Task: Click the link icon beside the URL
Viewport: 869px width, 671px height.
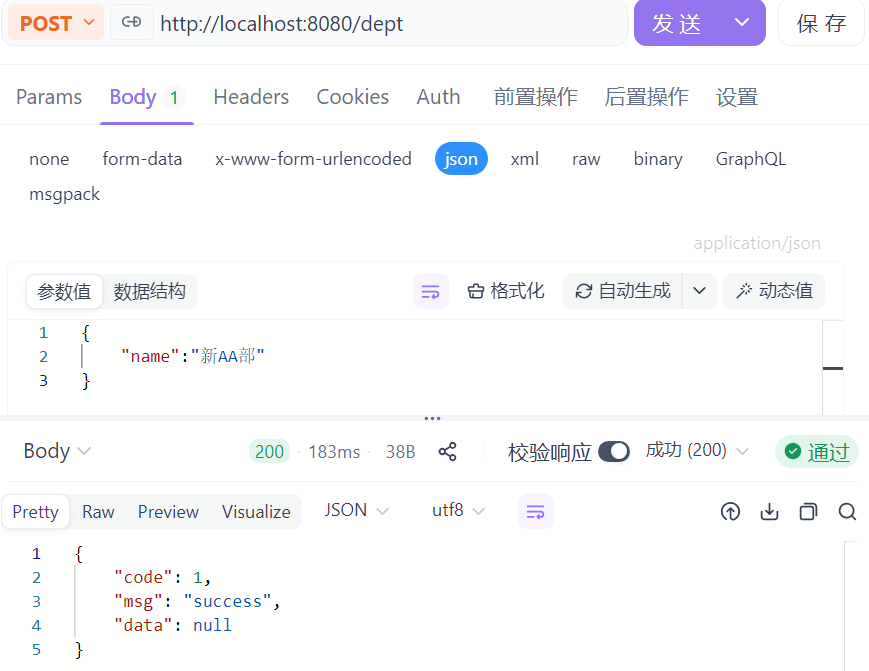Action: 131,22
